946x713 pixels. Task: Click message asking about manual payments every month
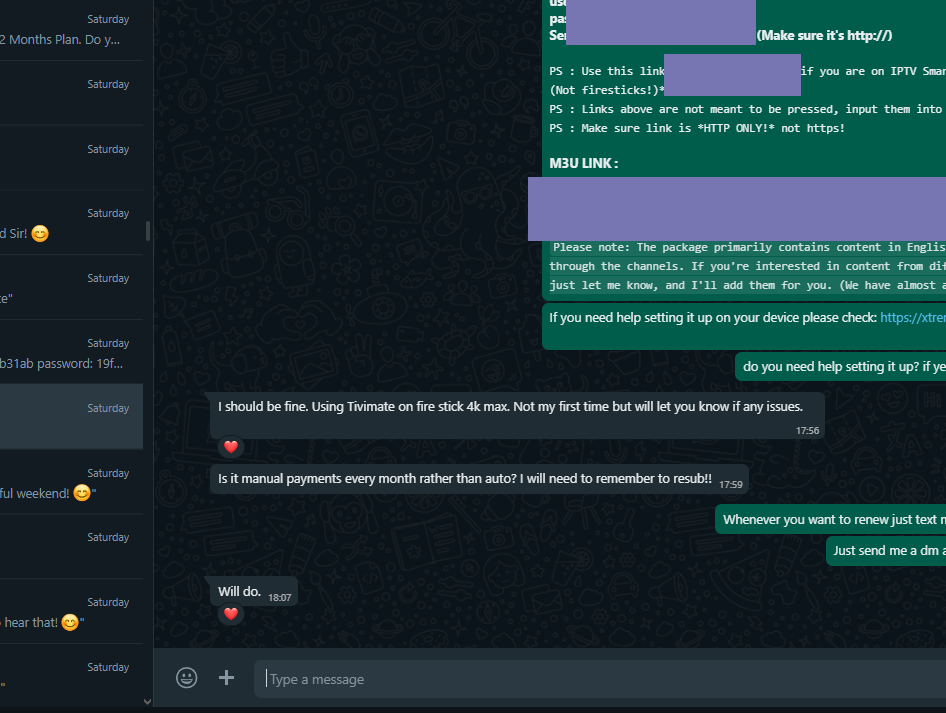click(x=479, y=479)
